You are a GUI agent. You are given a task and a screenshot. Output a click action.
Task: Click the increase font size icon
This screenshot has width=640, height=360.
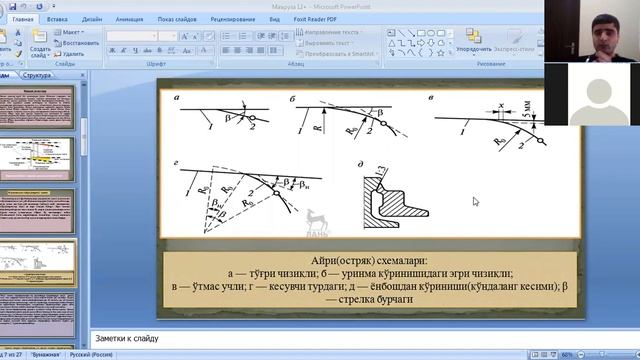pos(184,36)
